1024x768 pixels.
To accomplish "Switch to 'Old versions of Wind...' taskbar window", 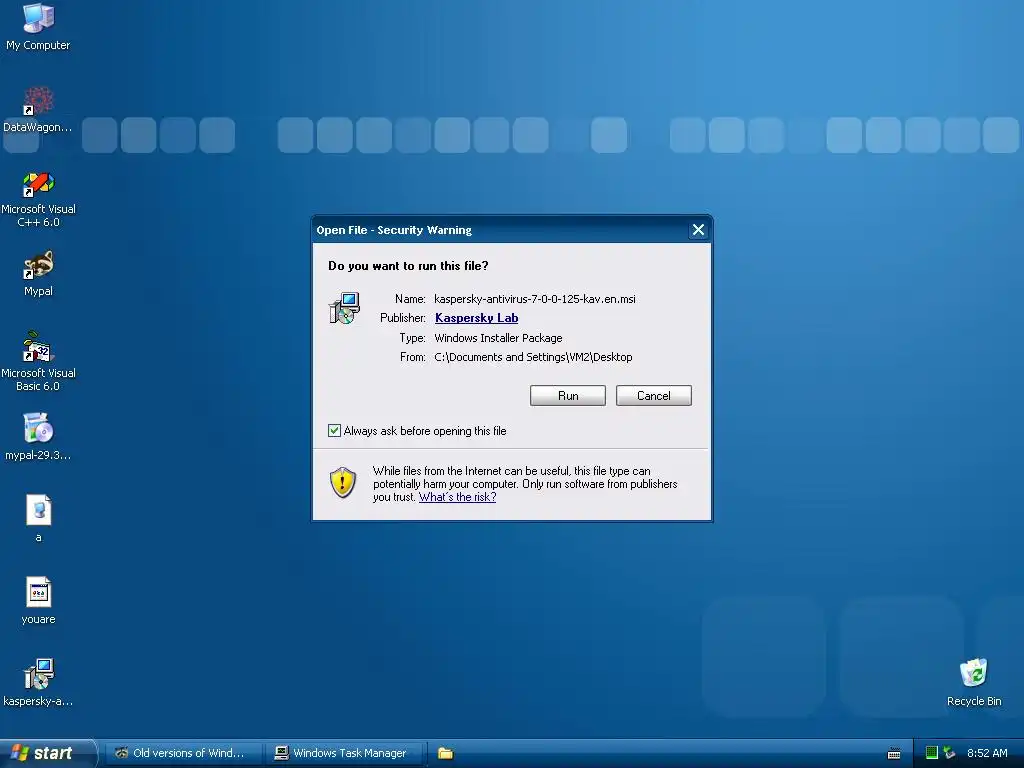I will click(182, 753).
